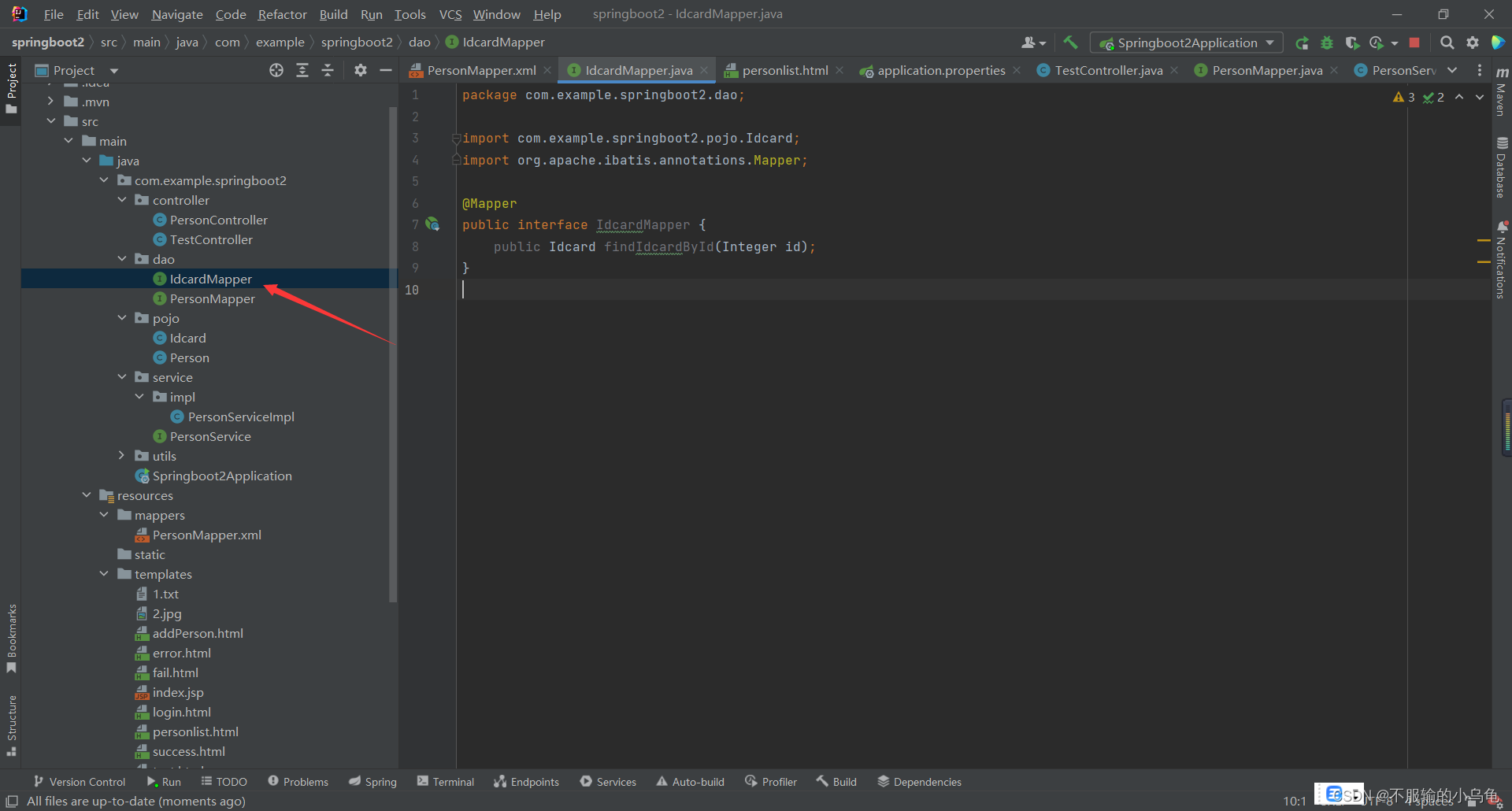Open the Project view mode dropdown
The height and width of the screenshot is (811, 1512).
click(114, 71)
